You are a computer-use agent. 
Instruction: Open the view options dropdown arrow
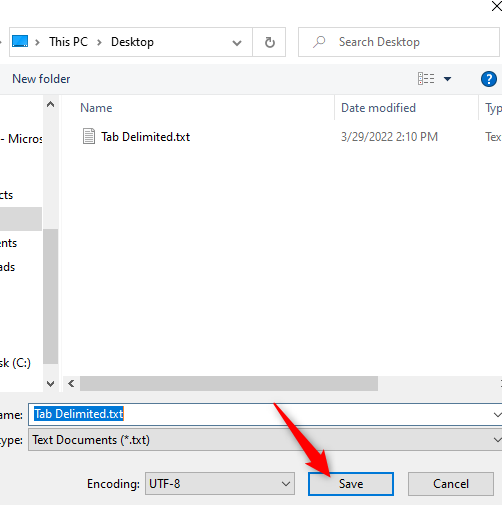pos(447,79)
